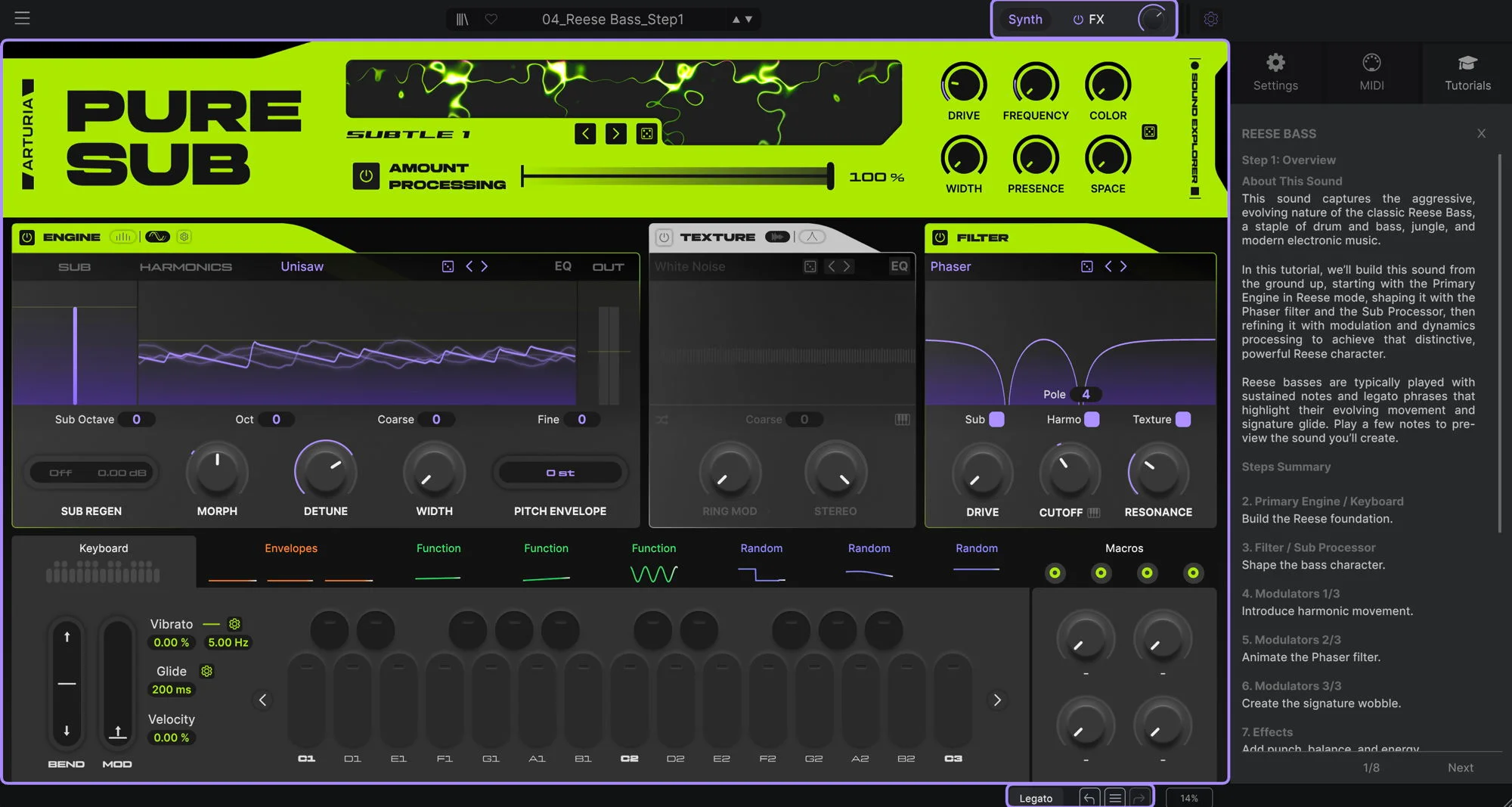Go to next Sub Processor preset arrow
1512x807 pixels.
point(616,134)
